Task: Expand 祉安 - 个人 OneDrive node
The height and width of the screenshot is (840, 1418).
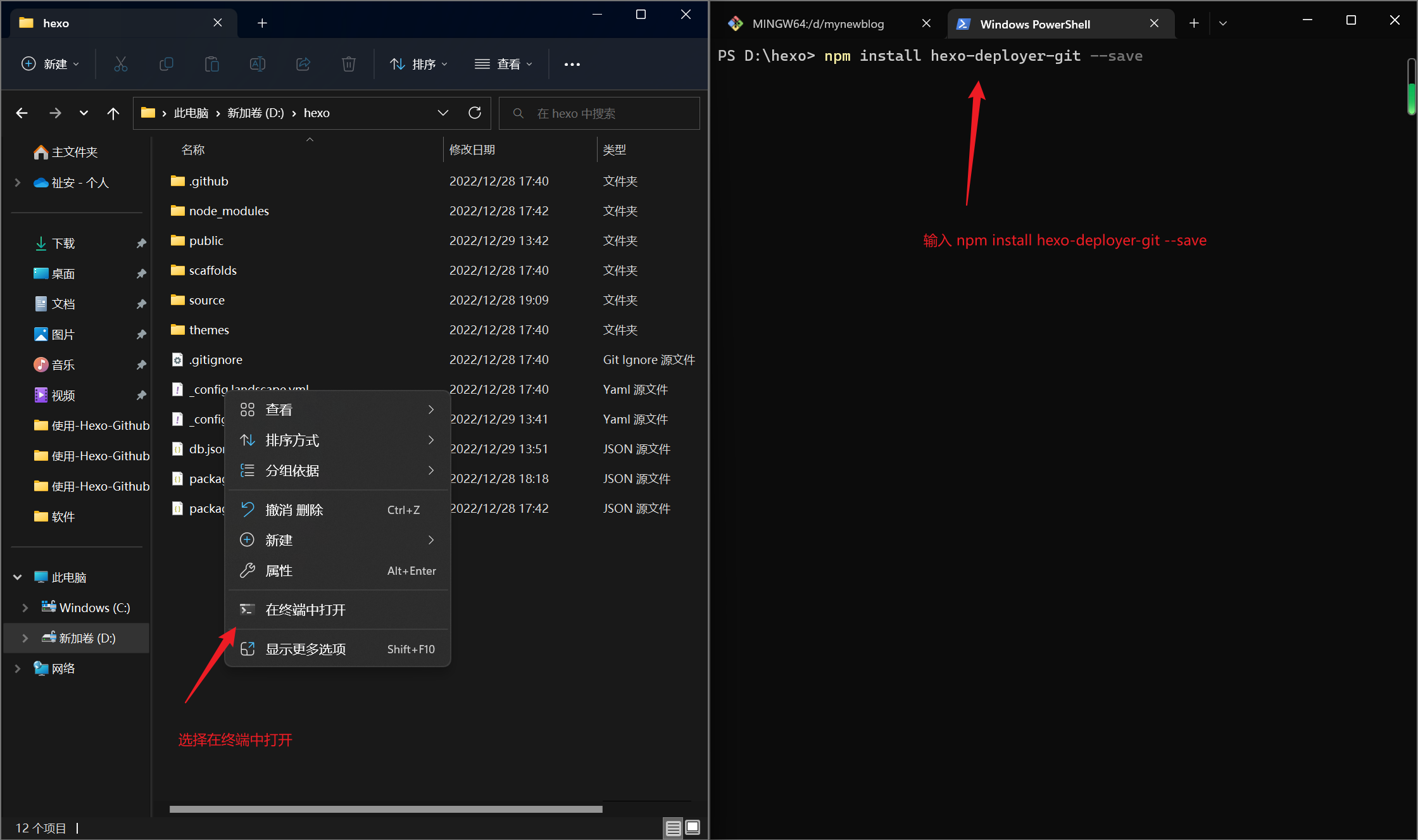Action: (18, 183)
